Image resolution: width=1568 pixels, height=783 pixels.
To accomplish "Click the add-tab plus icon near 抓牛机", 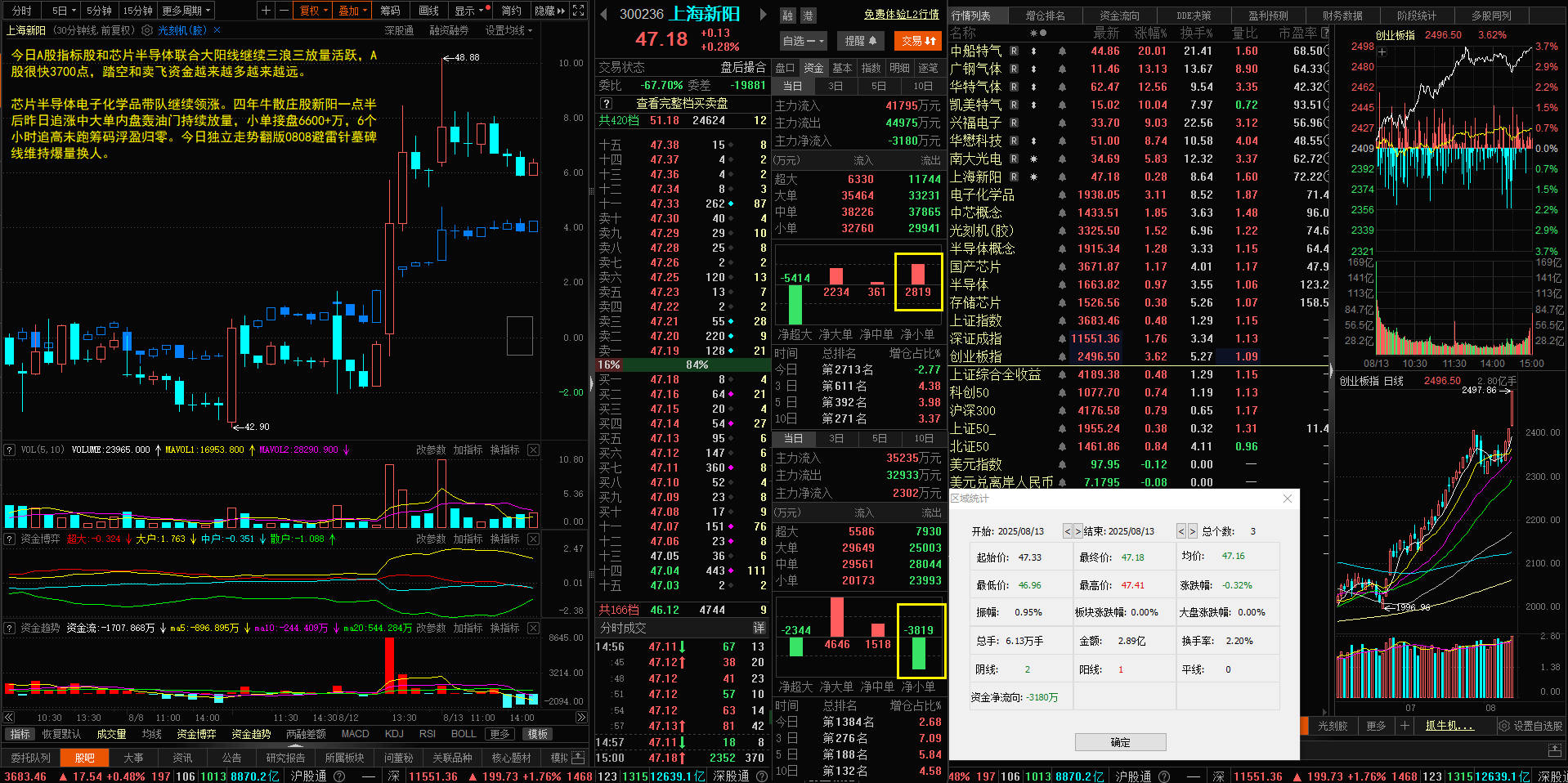I will [x=1404, y=726].
